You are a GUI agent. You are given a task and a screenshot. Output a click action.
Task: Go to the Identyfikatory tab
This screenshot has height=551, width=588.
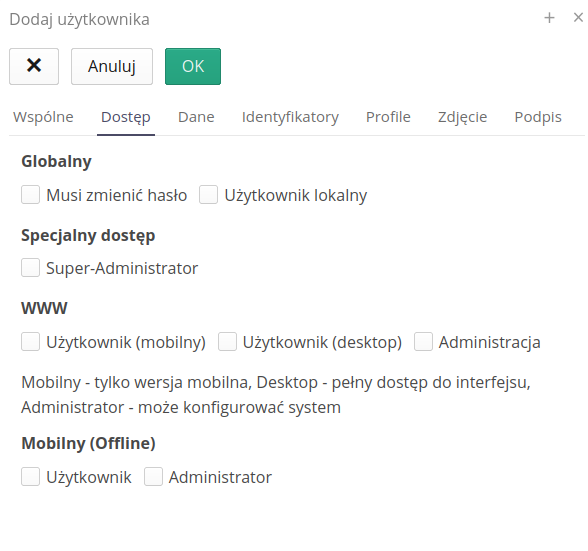[290, 117]
